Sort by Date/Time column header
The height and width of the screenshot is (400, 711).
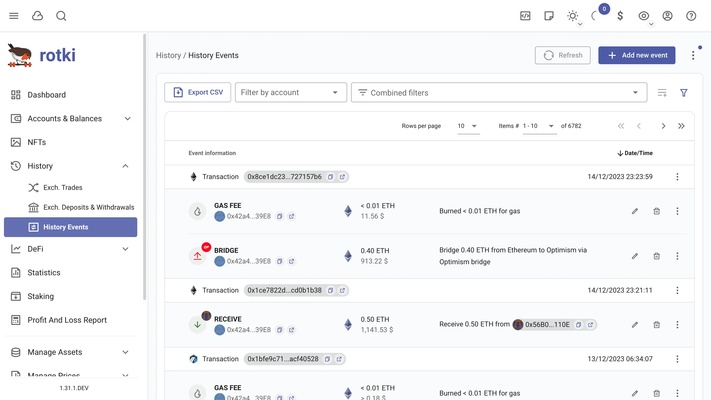[x=635, y=153]
